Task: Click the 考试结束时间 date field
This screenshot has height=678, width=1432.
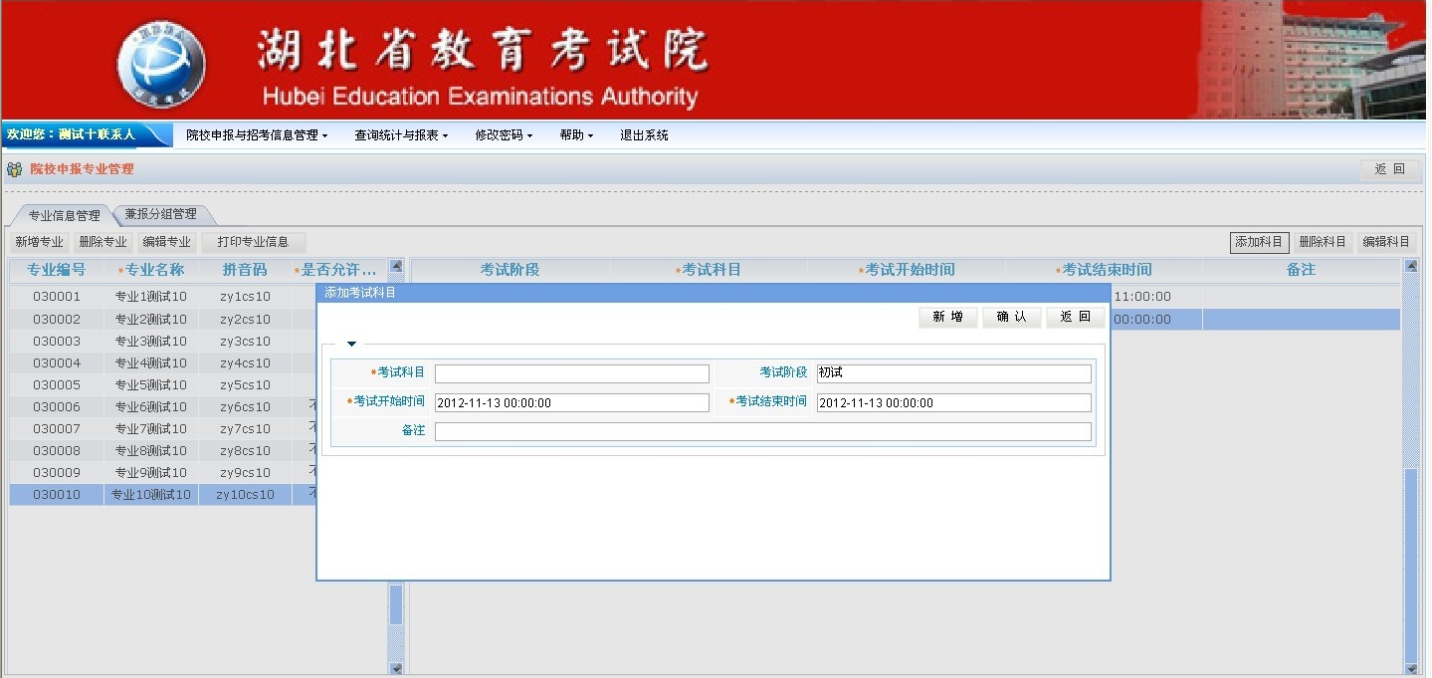Action: (953, 403)
